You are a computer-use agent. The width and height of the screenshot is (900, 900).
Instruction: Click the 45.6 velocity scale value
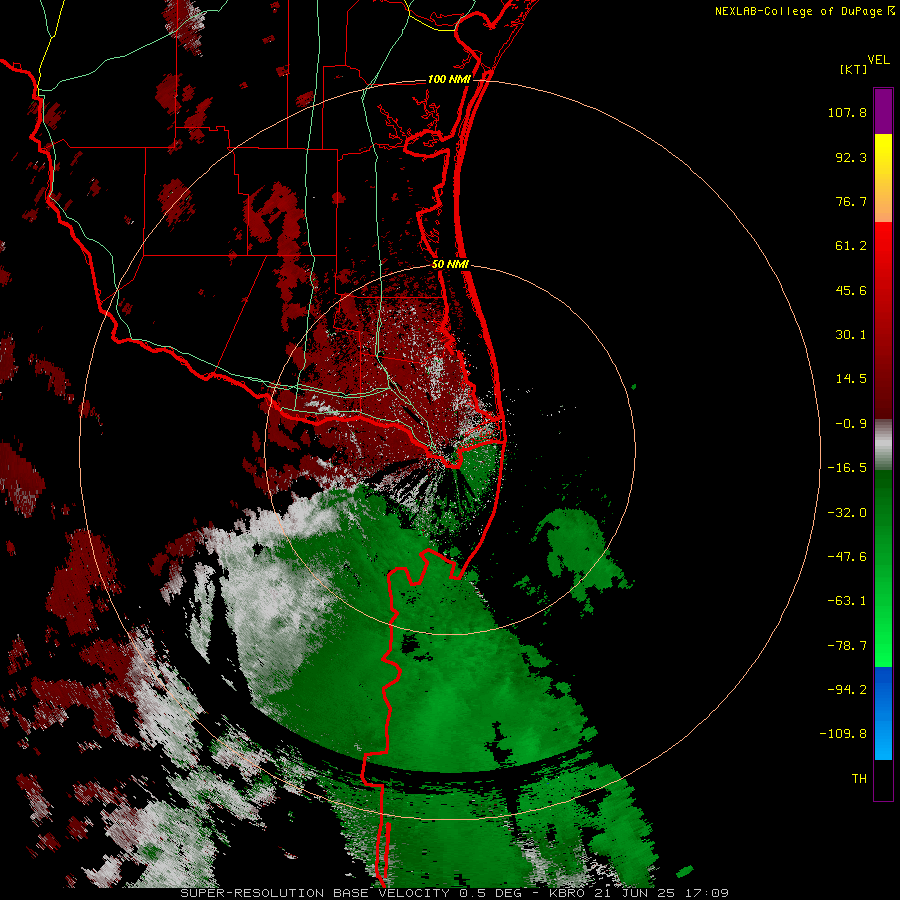(851, 290)
